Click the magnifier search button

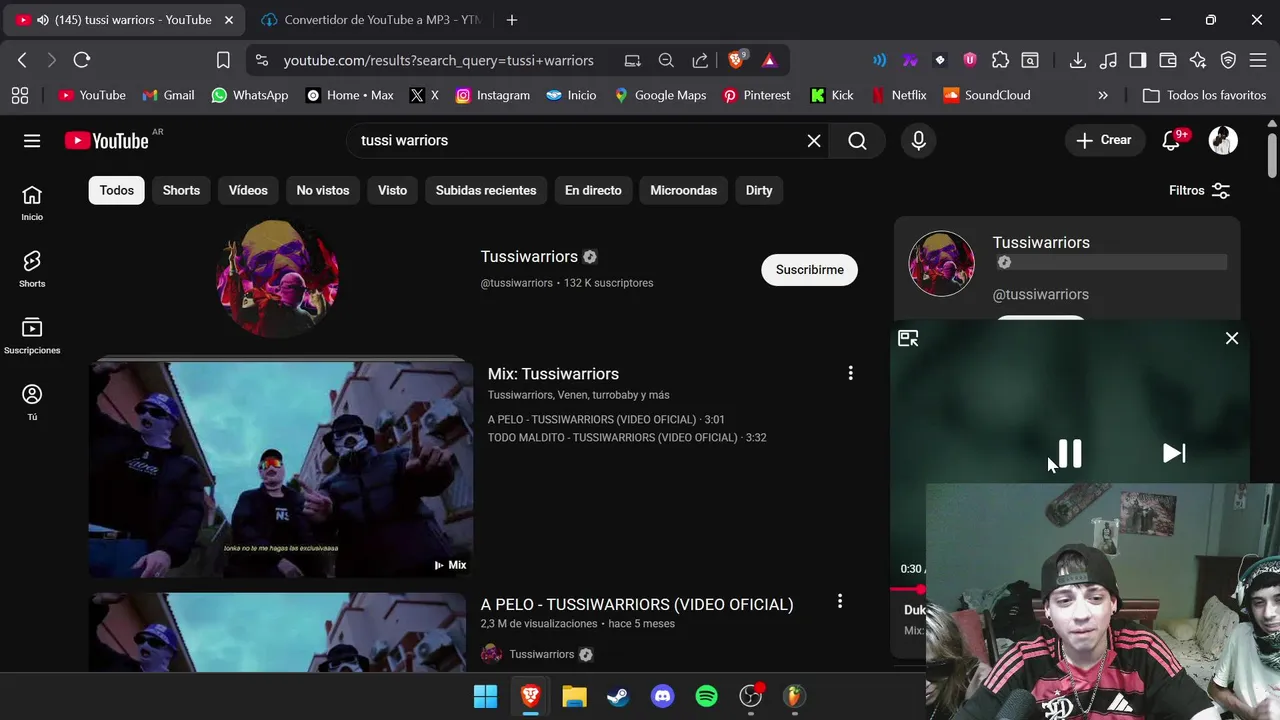pos(857,141)
